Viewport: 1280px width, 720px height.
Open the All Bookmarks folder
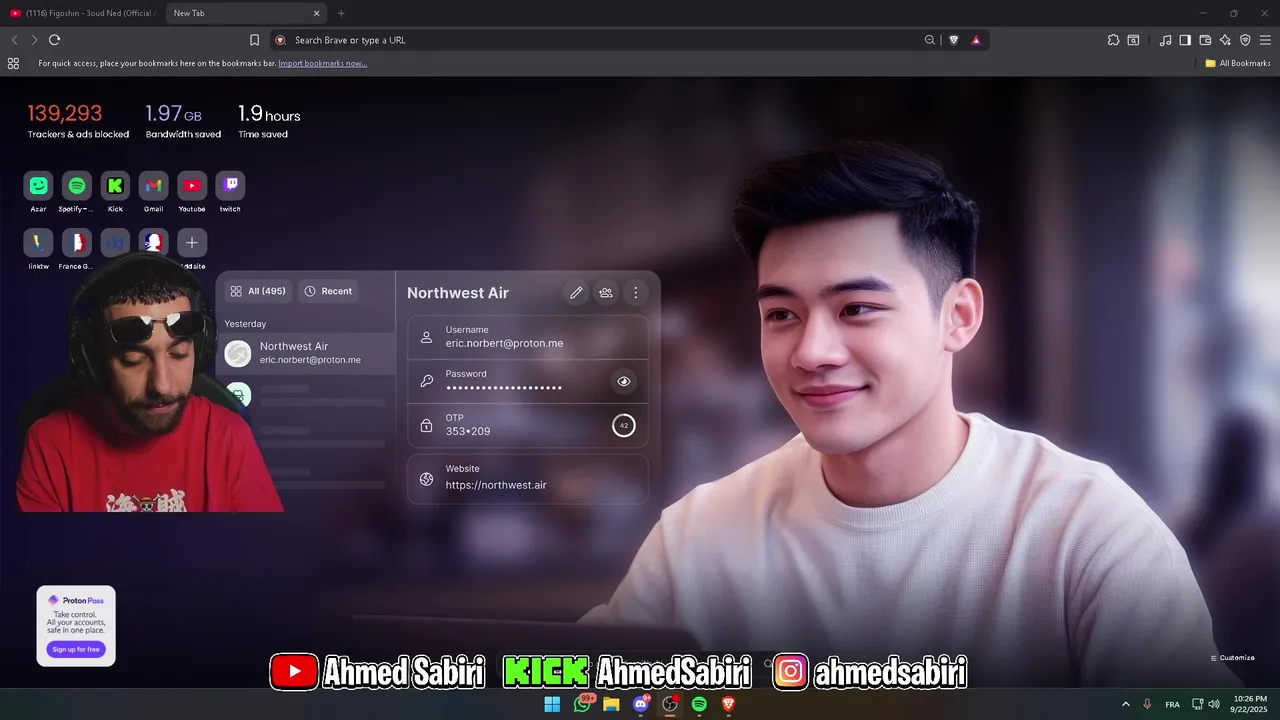point(1237,63)
